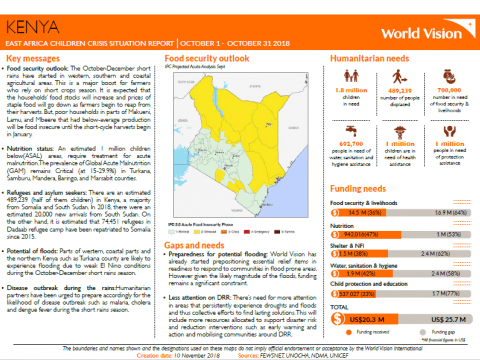Click the Gaps and needs heading
Image resolution: width=480 pixels, height=360 pixels.
coord(194,245)
